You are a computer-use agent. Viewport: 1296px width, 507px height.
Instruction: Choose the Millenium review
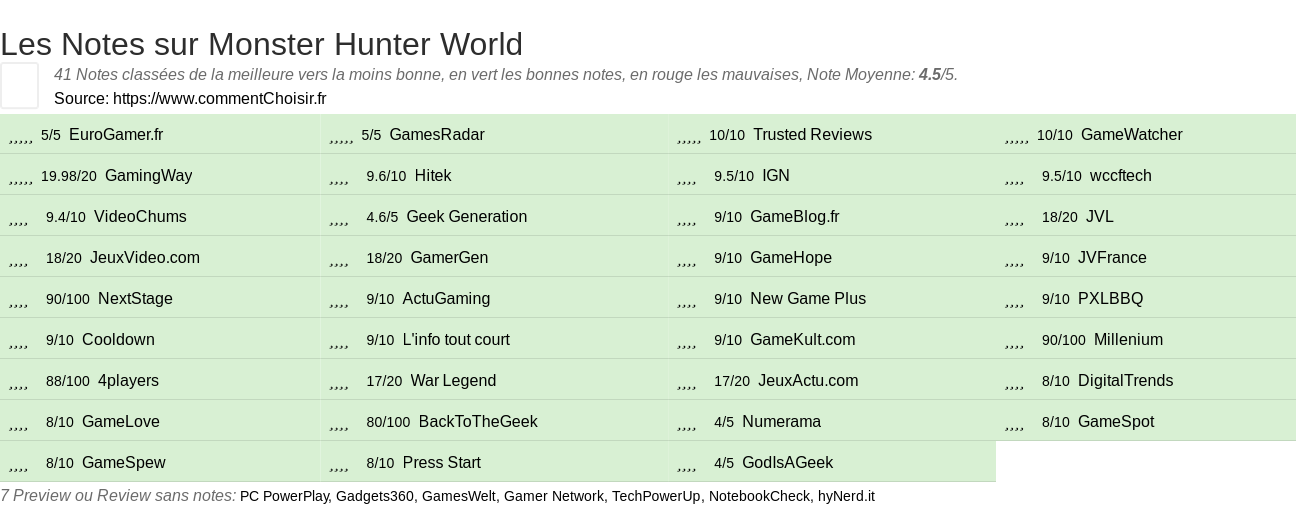point(1128,340)
